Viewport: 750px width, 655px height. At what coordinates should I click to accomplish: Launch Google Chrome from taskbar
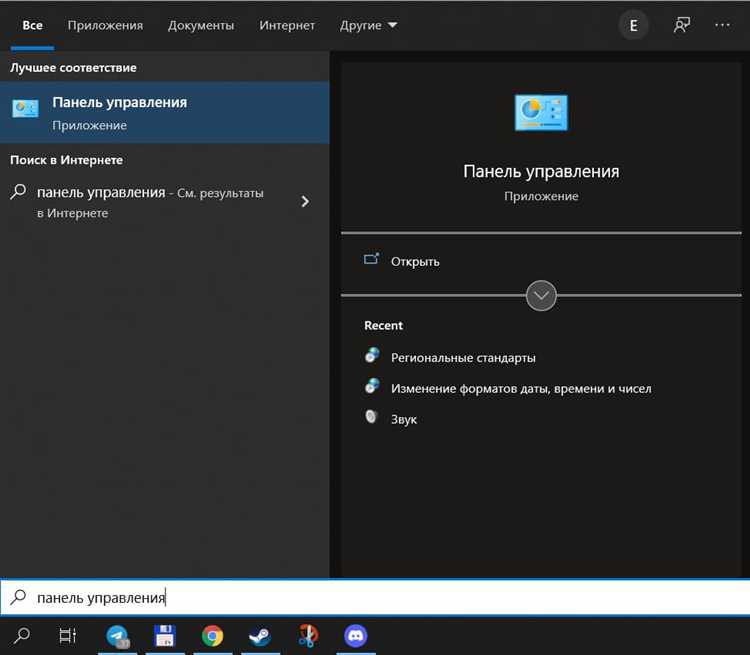(x=212, y=636)
